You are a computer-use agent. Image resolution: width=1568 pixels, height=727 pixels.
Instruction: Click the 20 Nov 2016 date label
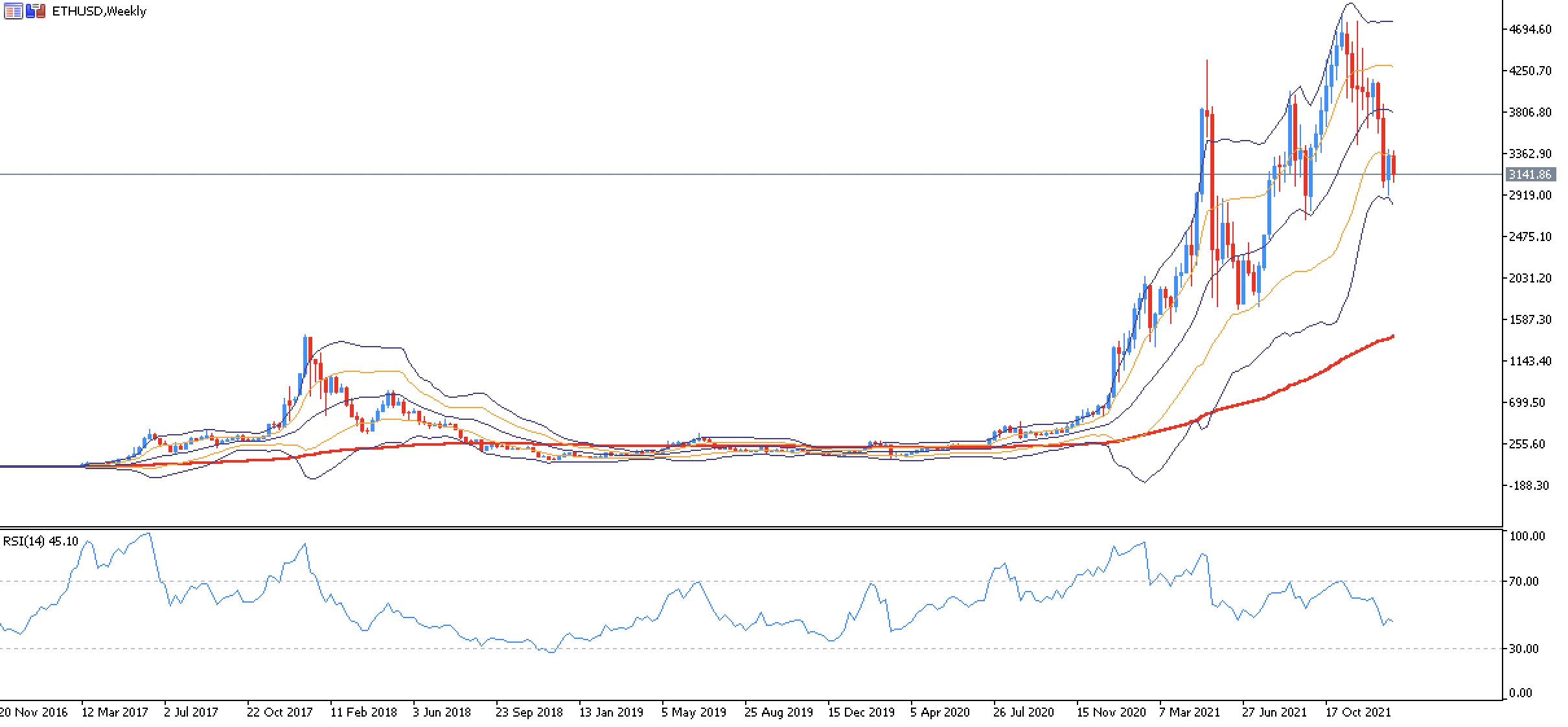pos(34,712)
